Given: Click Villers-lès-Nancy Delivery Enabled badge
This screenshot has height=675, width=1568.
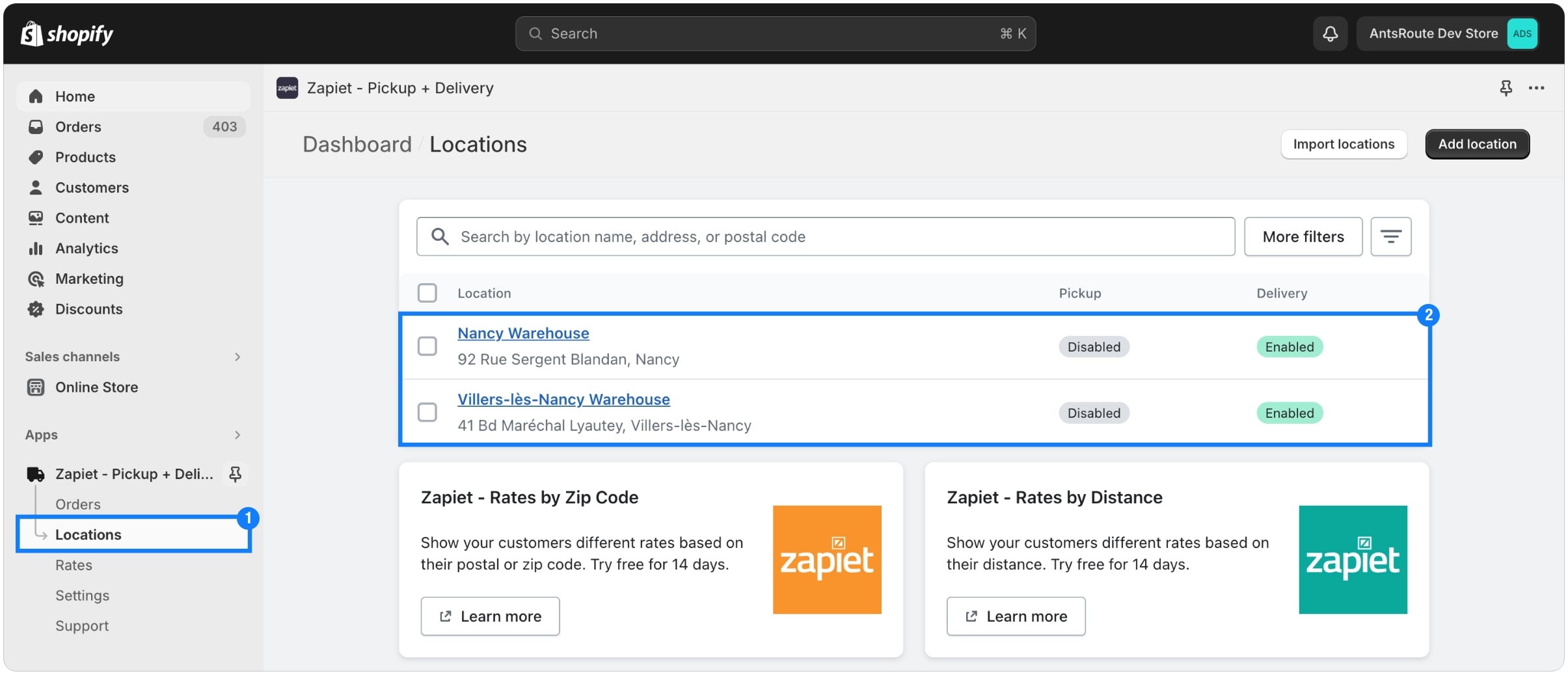Looking at the screenshot, I should click(x=1290, y=413).
